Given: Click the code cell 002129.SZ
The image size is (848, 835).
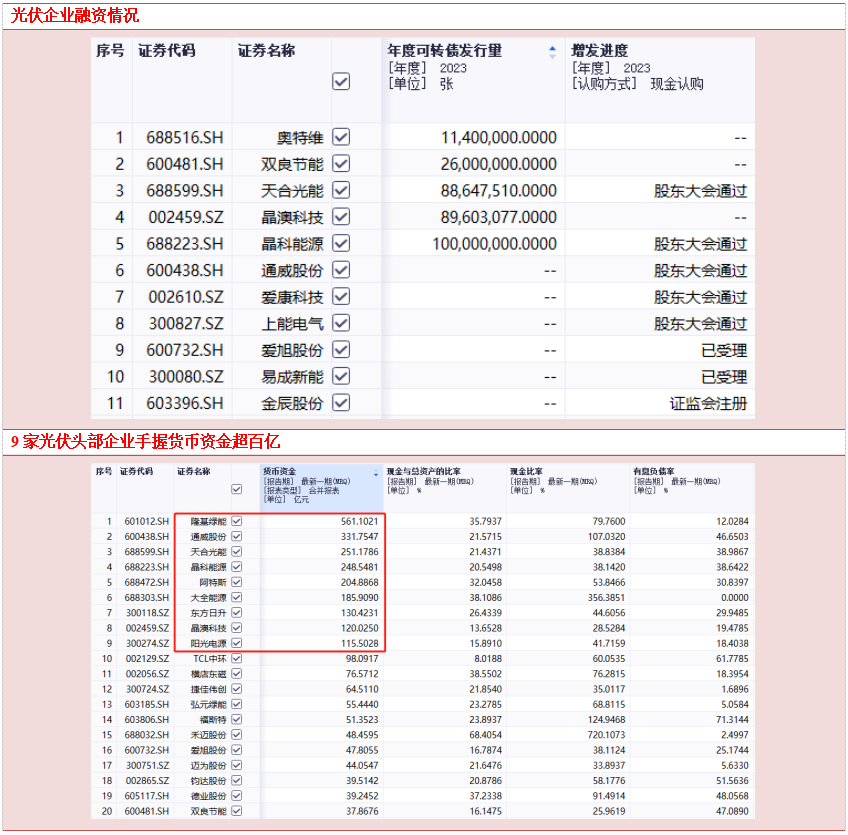Looking at the screenshot, I should click(147, 658).
